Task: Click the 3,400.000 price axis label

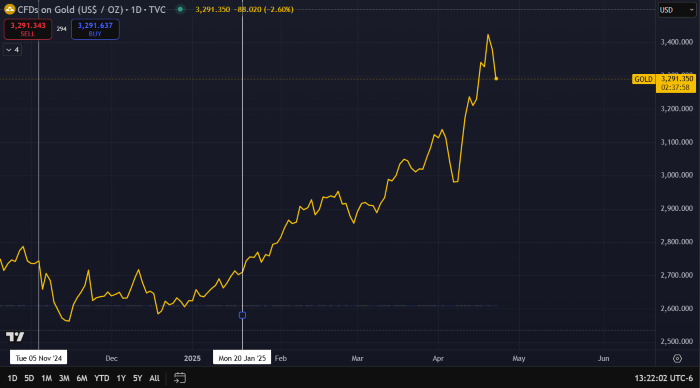Action: (677, 42)
